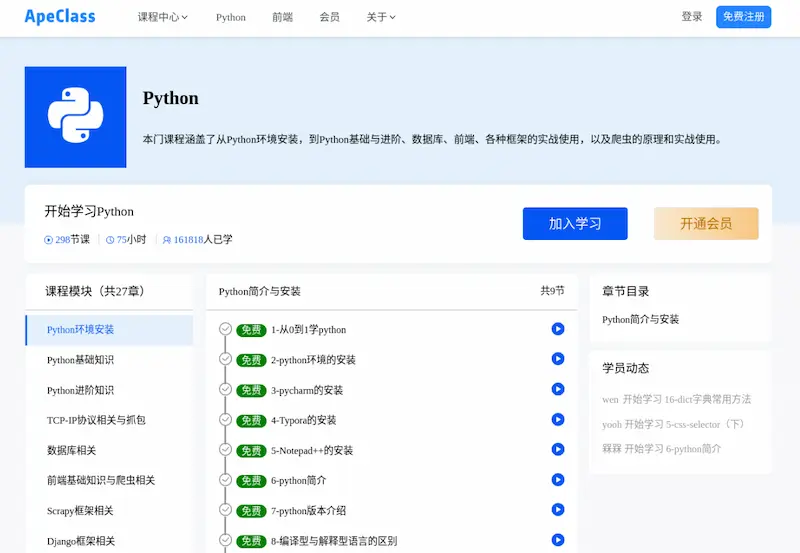This screenshot has height=553, width=800.
Task: Click the 加入学习 button
Action: 575,223
